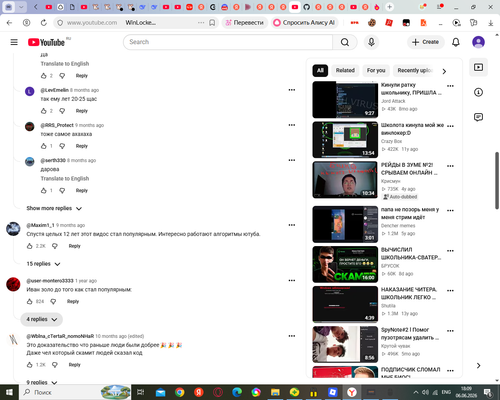Image resolution: width=500 pixels, height=400 pixels.
Task: Open the Windows Start menu
Action: pos(9,392)
